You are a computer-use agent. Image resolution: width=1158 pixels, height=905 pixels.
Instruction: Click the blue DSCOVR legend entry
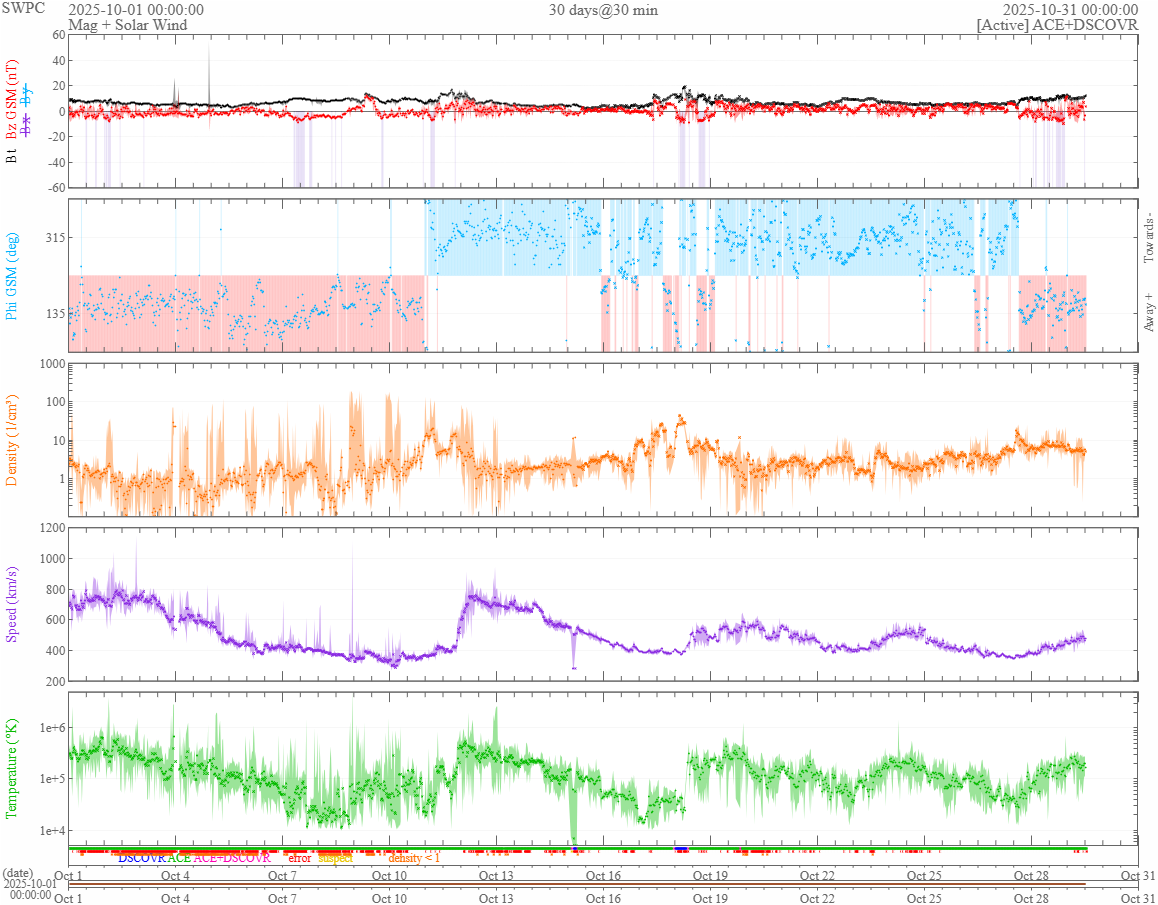(x=142, y=858)
